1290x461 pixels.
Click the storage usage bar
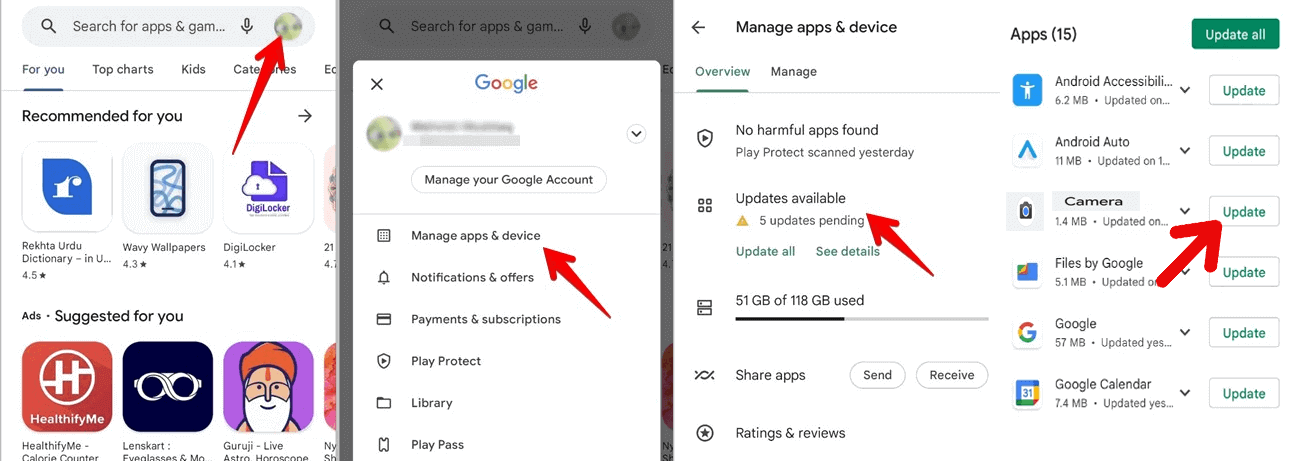pos(861,319)
